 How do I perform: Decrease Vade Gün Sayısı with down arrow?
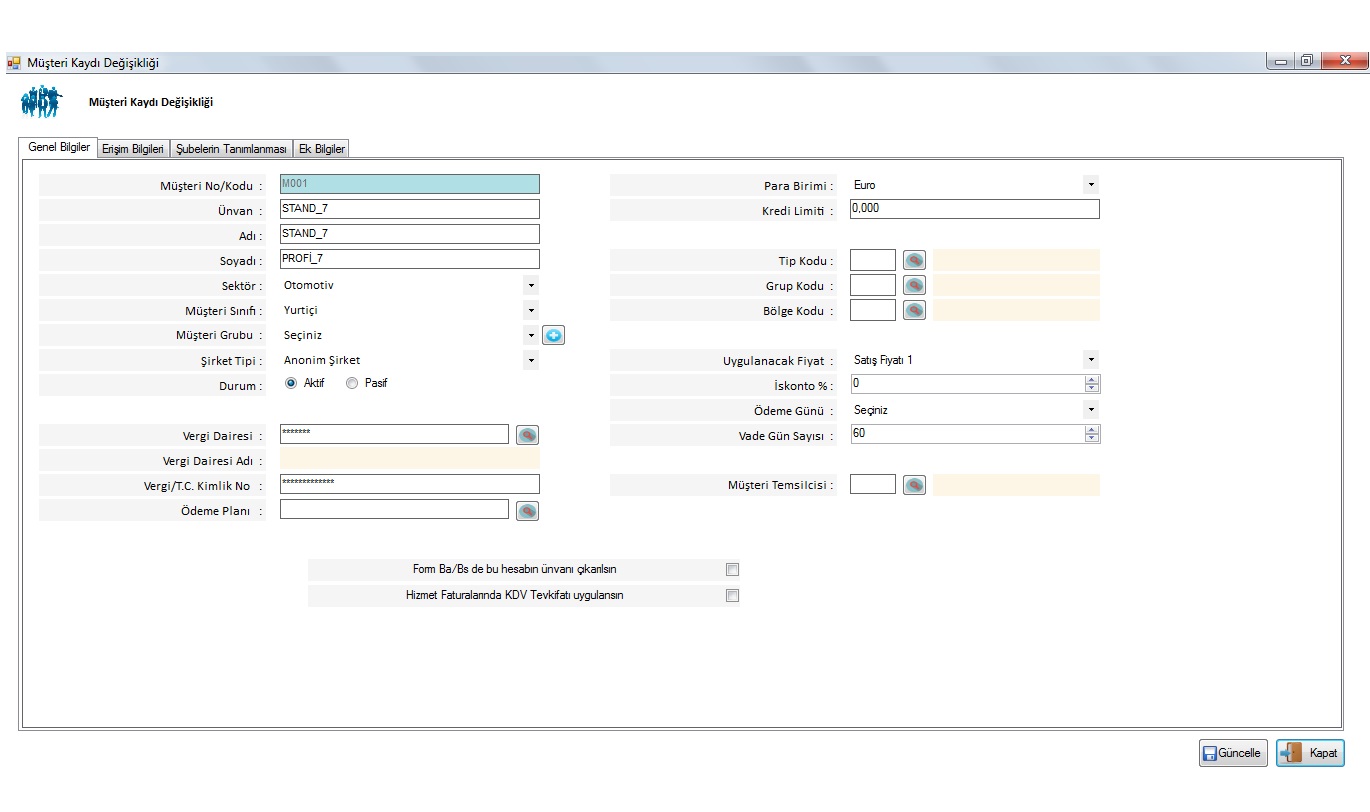pyautogui.click(x=1092, y=439)
